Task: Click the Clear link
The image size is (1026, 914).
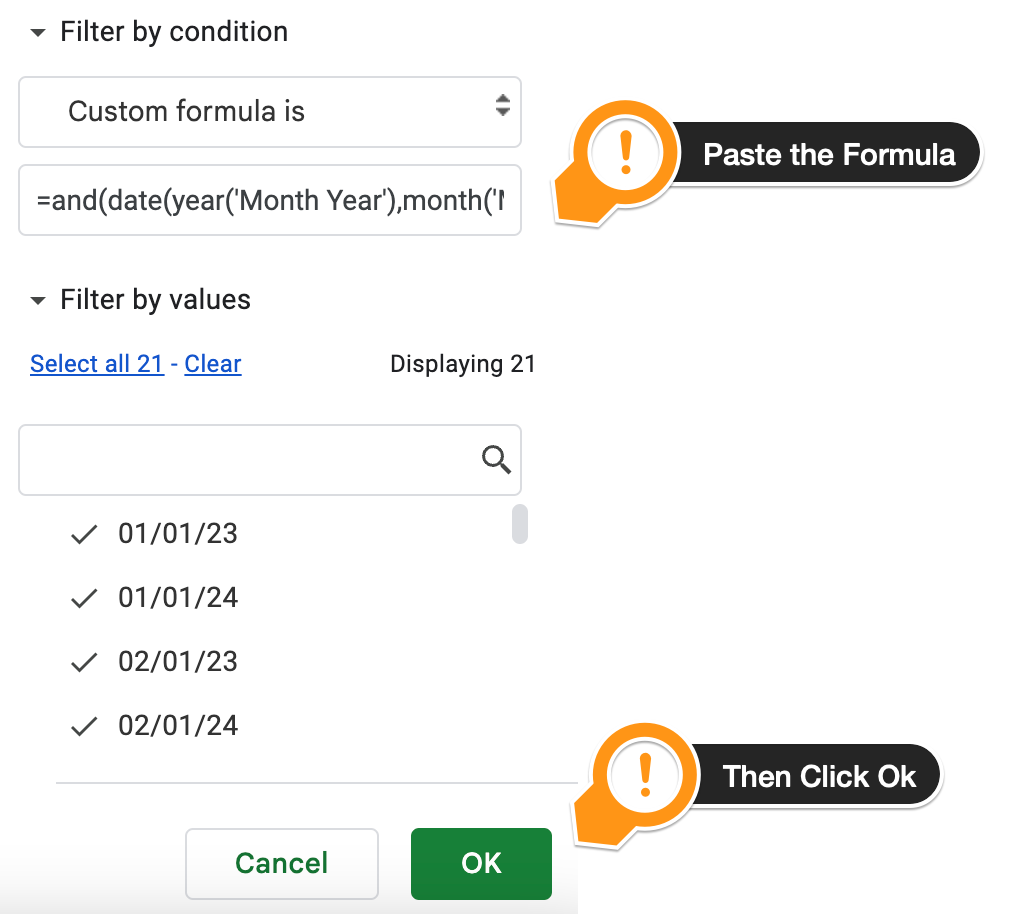Action: tap(213, 364)
